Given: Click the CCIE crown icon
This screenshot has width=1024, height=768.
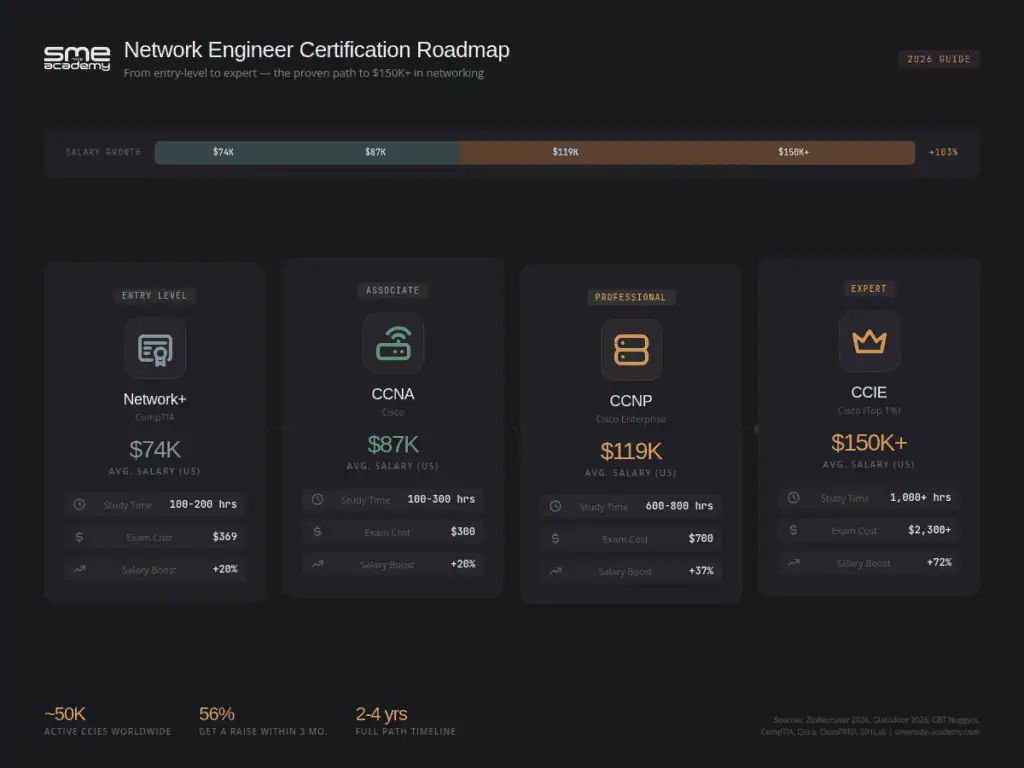Looking at the screenshot, I should (x=869, y=341).
